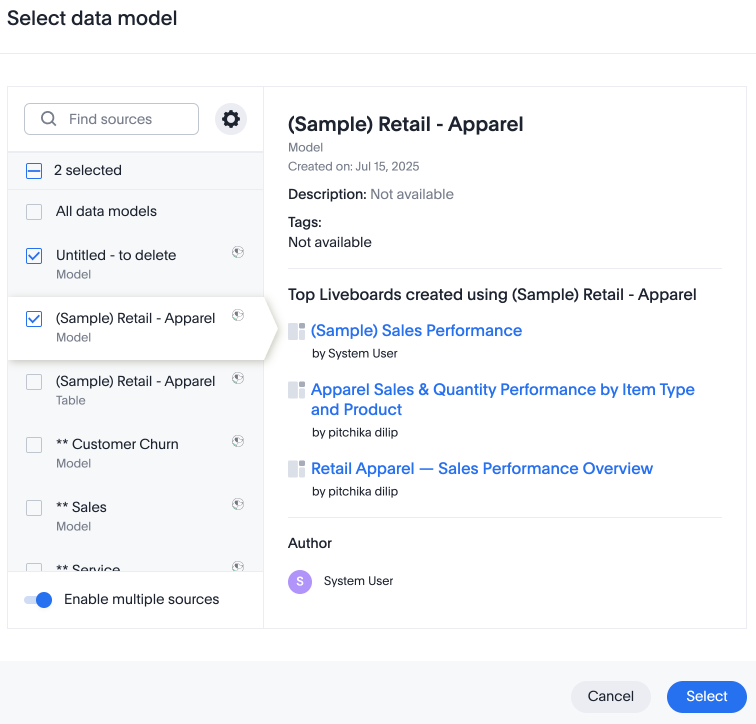Open Apparel Sales & Quantity Performance by Item Type link
Screen dimensions: 756x724
[x=502, y=400]
